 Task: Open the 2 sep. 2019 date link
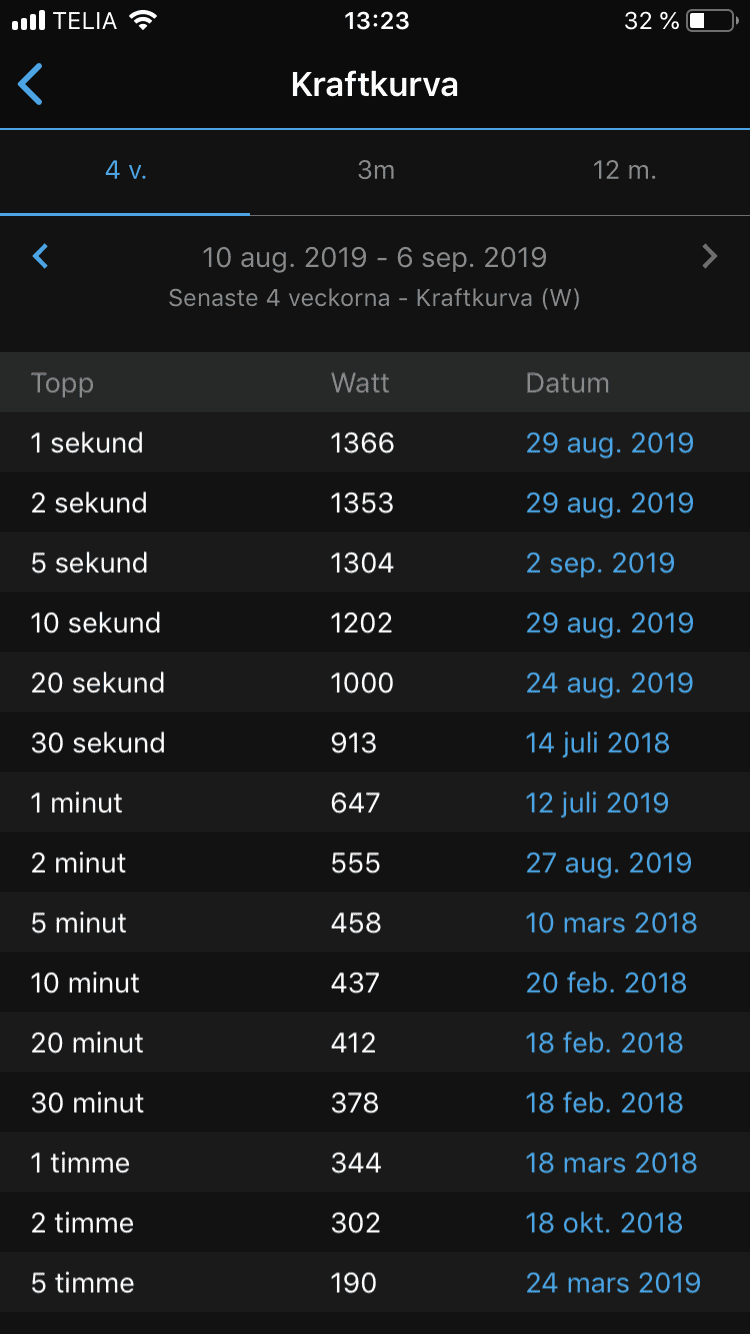click(x=600, y=563)
